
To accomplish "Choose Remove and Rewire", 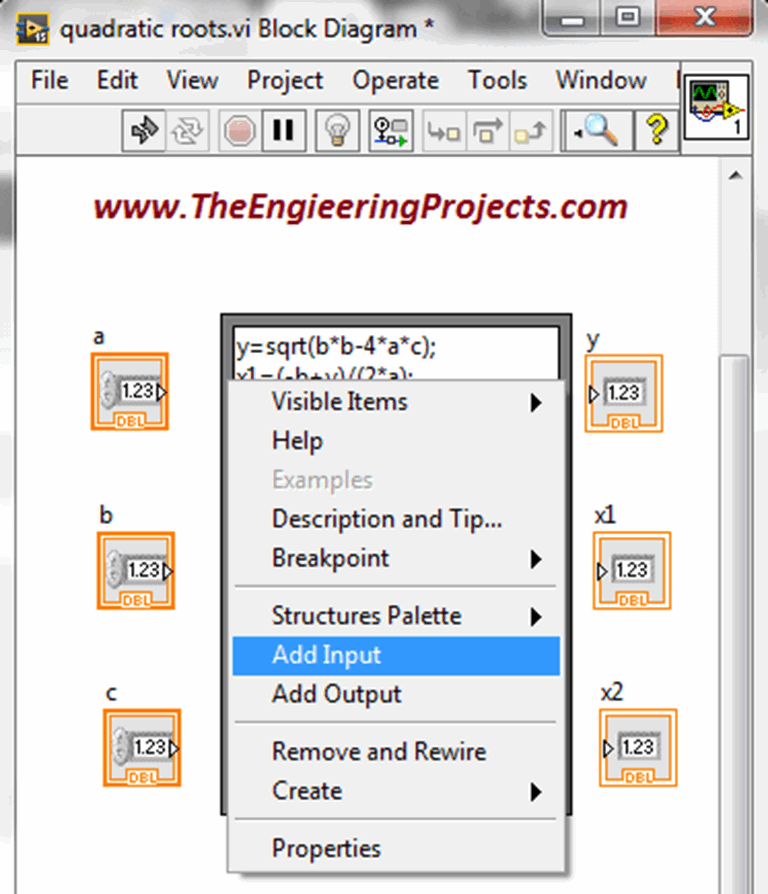I will 379,751.
